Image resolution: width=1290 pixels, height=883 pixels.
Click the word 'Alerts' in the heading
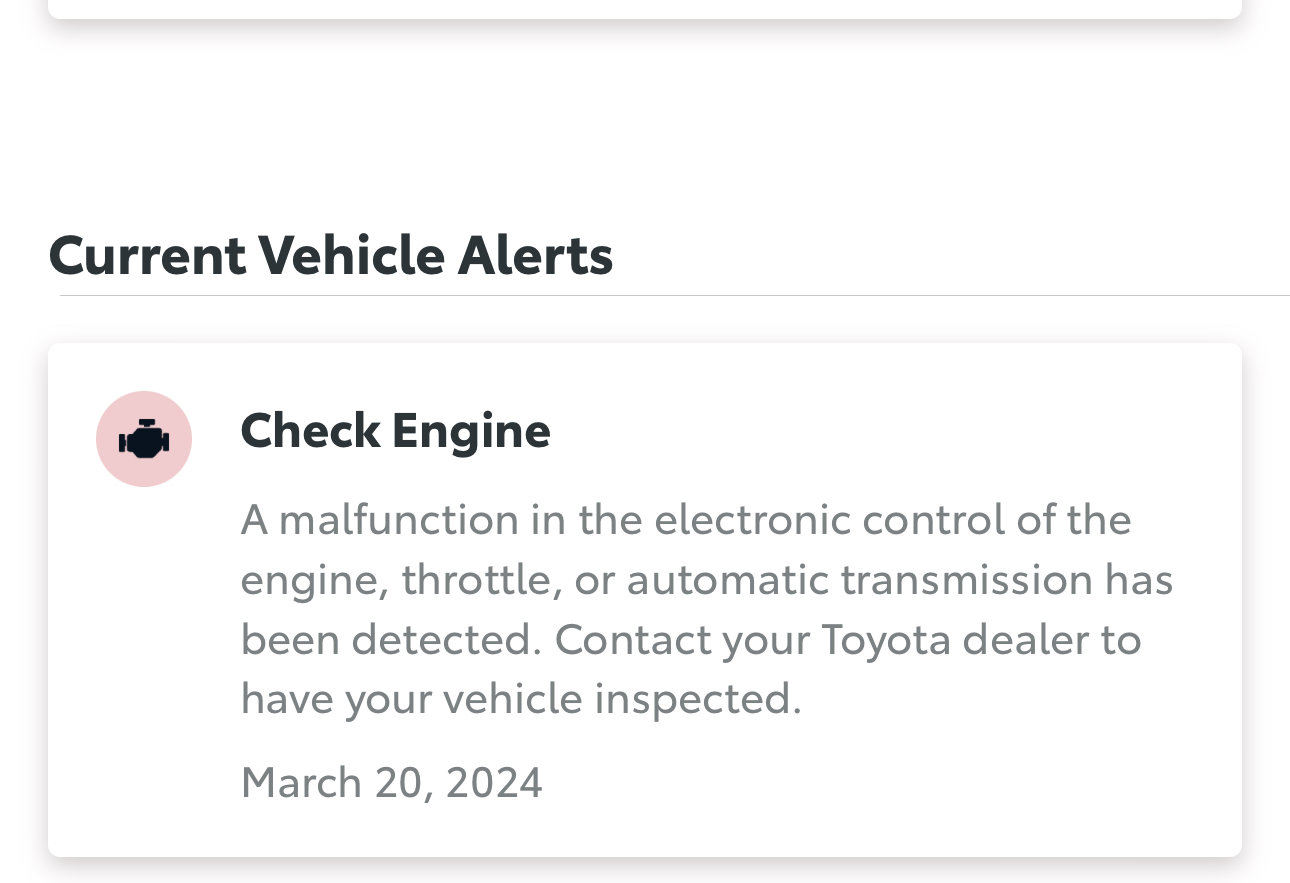point(535,254)
